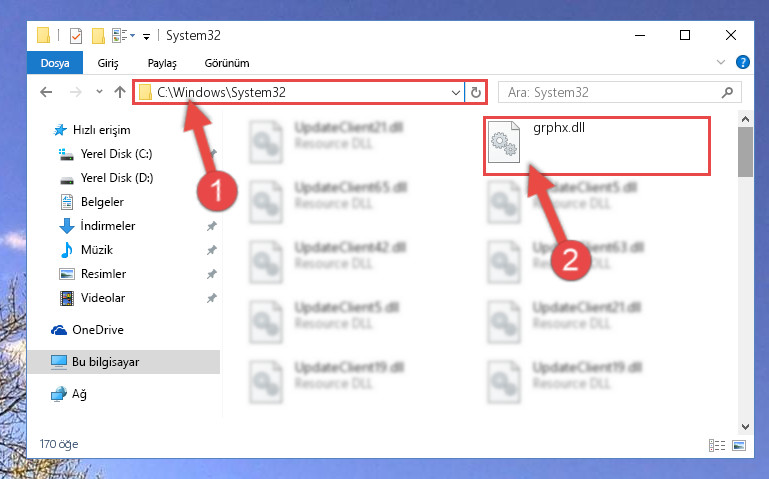Image resolution: width=769 pixels, height=479 pixels.
Task: Open the Paylaş ribbon tab
Action: tap(162, 63)
